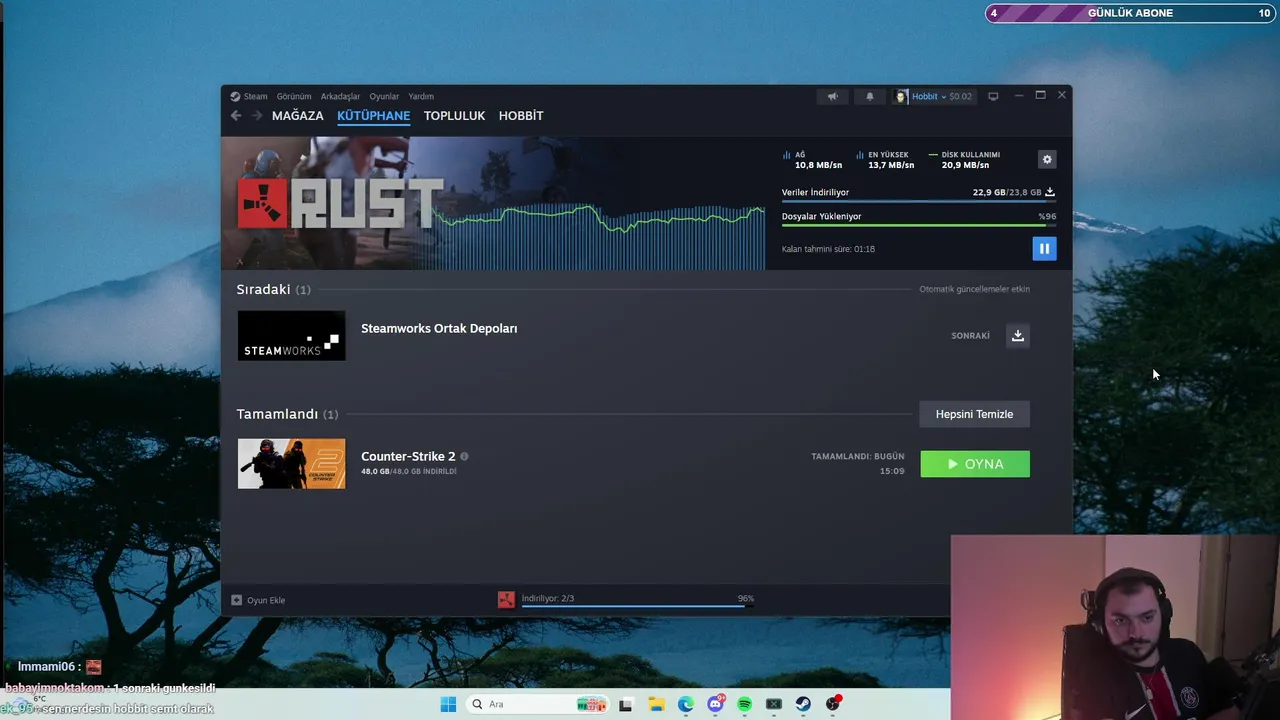This screenshot has width=1280, height=720.
Task: Open the Arkadaşlar menu
Action: click(x=340, y=96)
